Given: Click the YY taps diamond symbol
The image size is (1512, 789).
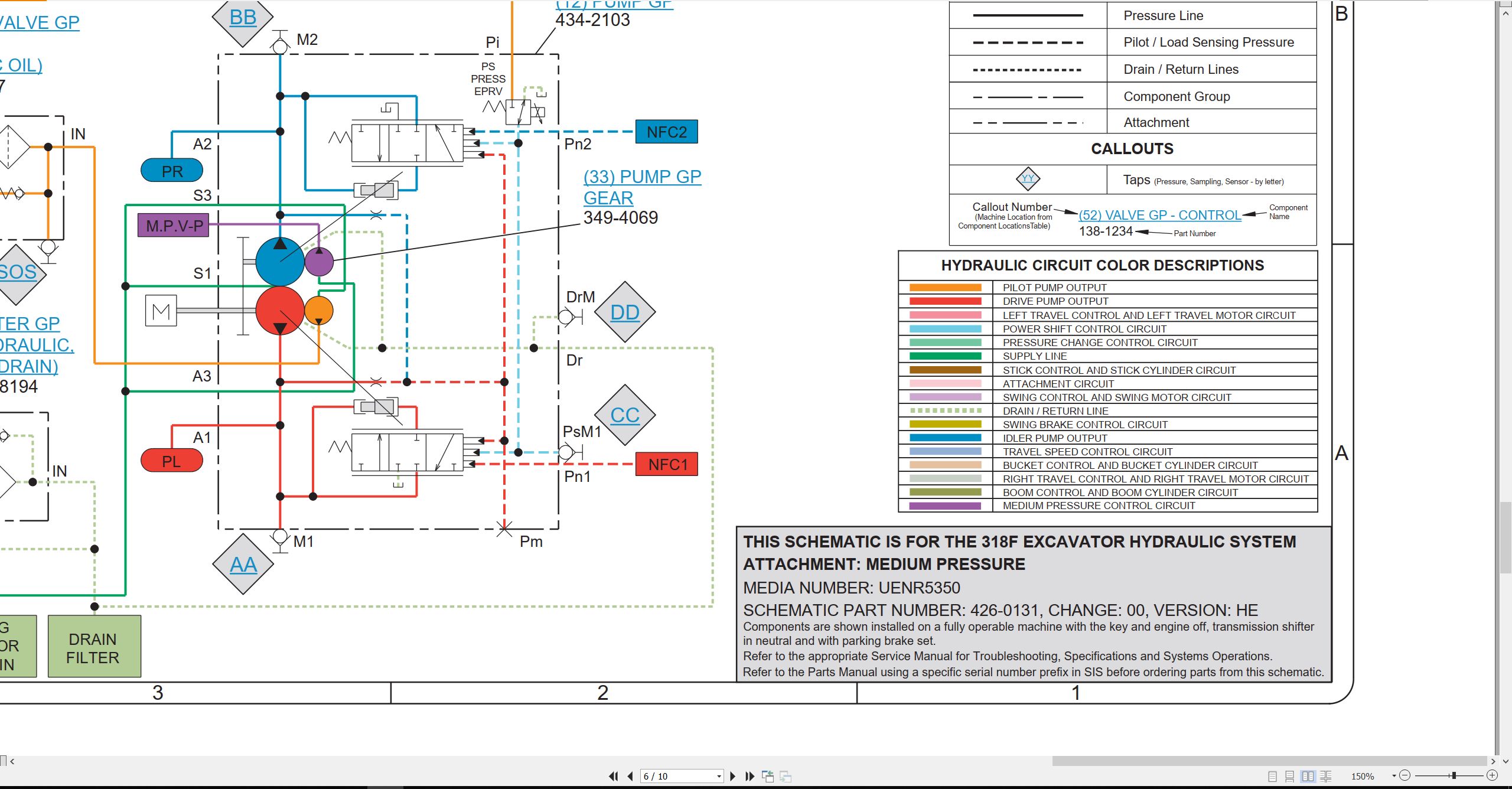Looking at the screenshot, I should click(1028, 179).
